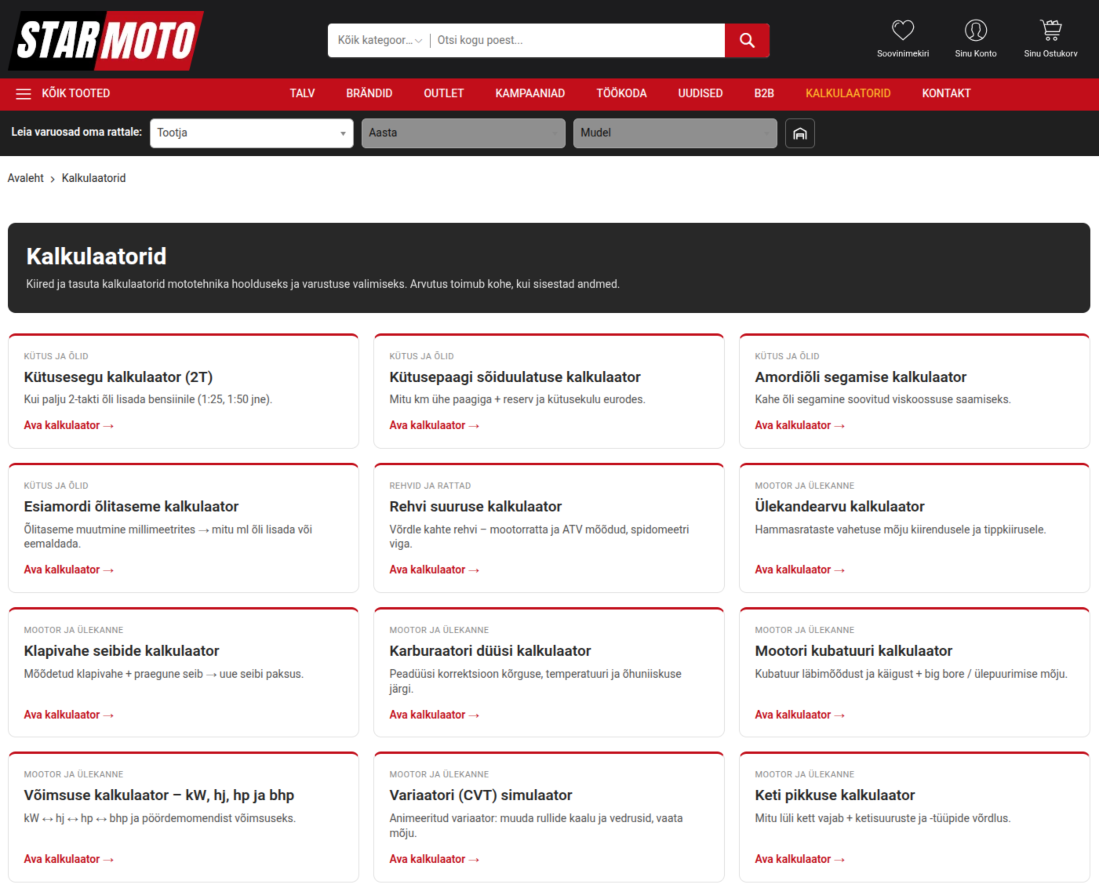Click Ava kalkulaator under Kütusepaagi sõiduulatuse
This screenshot has height=888, width=1099.
coord(435,425)
